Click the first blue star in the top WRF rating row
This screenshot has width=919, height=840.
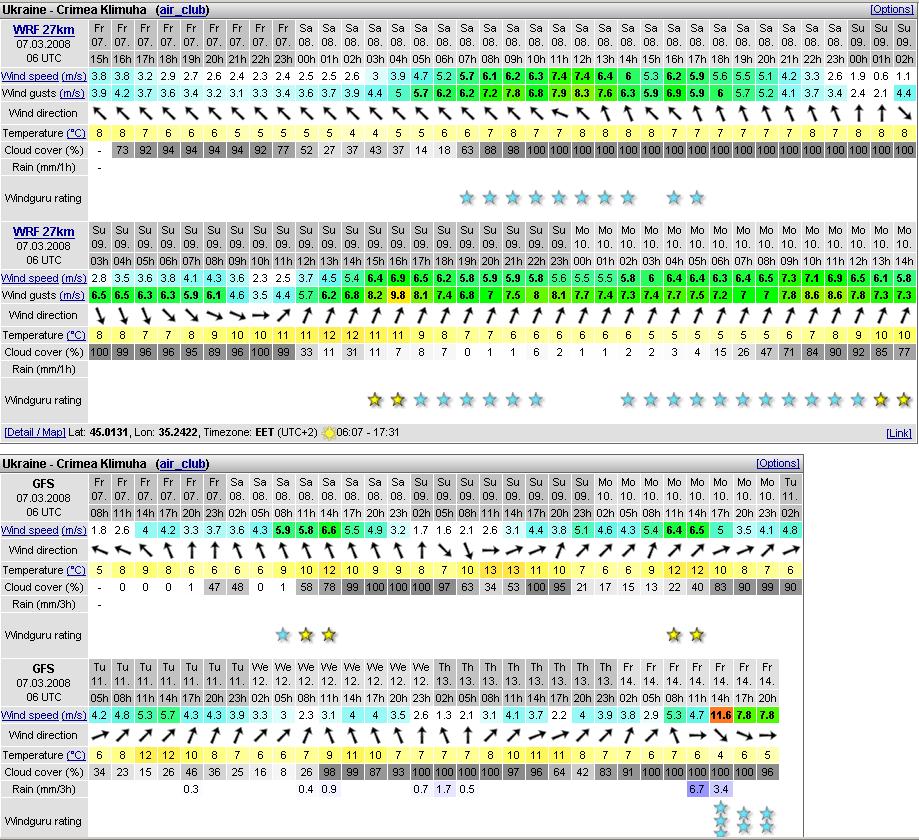coord(467,198)
